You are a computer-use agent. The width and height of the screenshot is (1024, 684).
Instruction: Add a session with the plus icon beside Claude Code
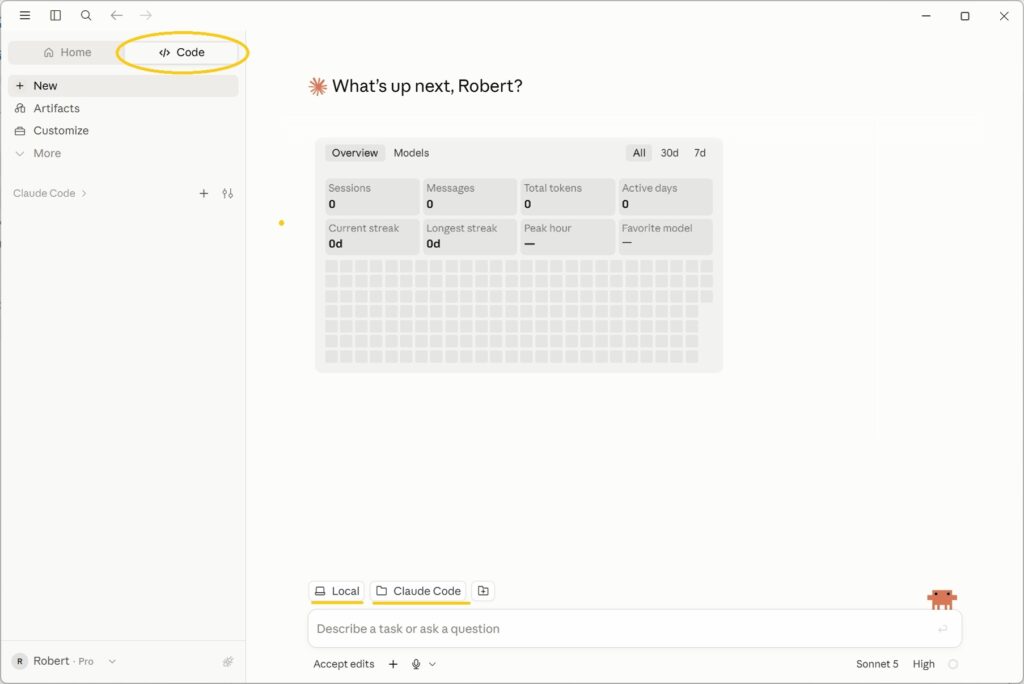[x=204, y=193]
